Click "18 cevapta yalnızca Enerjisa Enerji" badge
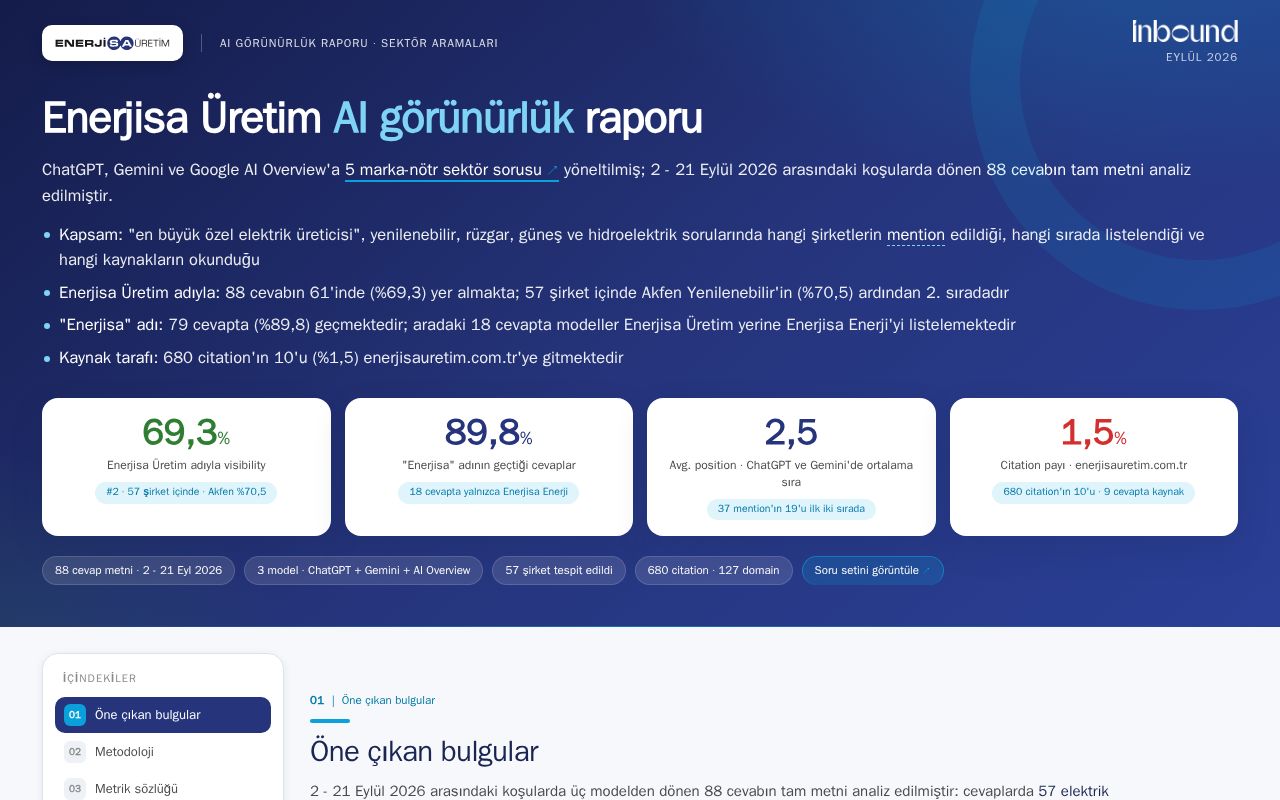The height and width of the screenshot is (800, 1280). [488, 492]
